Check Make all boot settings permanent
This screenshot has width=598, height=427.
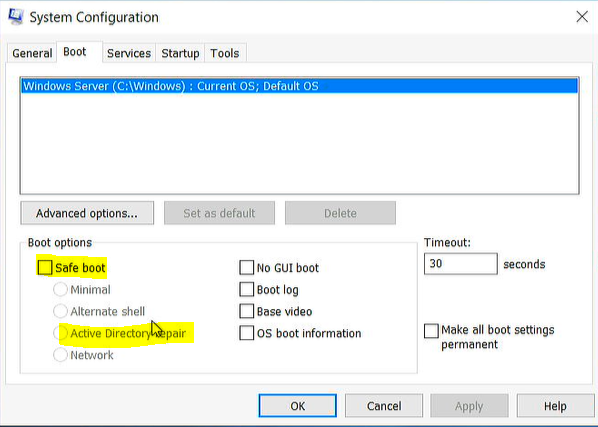pyautogui.click(x=431, y=331)
